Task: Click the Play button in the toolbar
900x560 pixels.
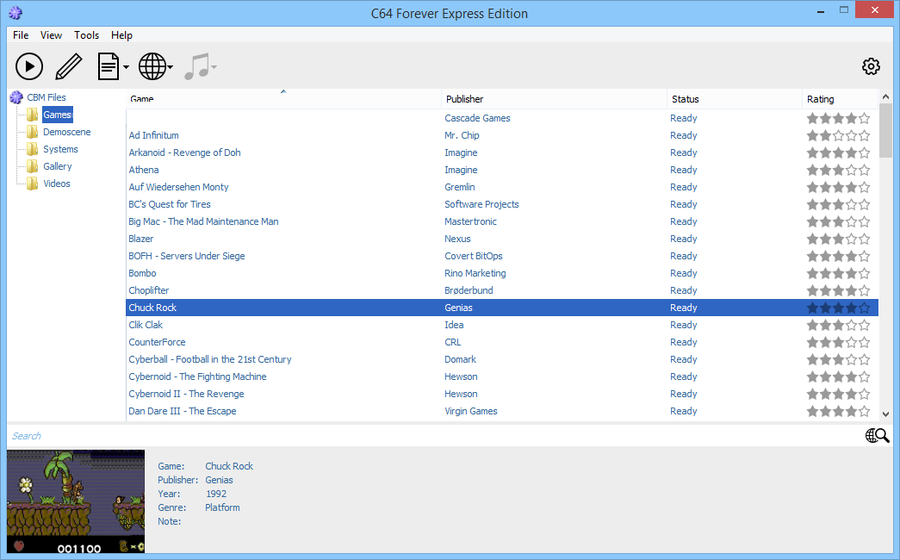Action: [x=29, y=67]
